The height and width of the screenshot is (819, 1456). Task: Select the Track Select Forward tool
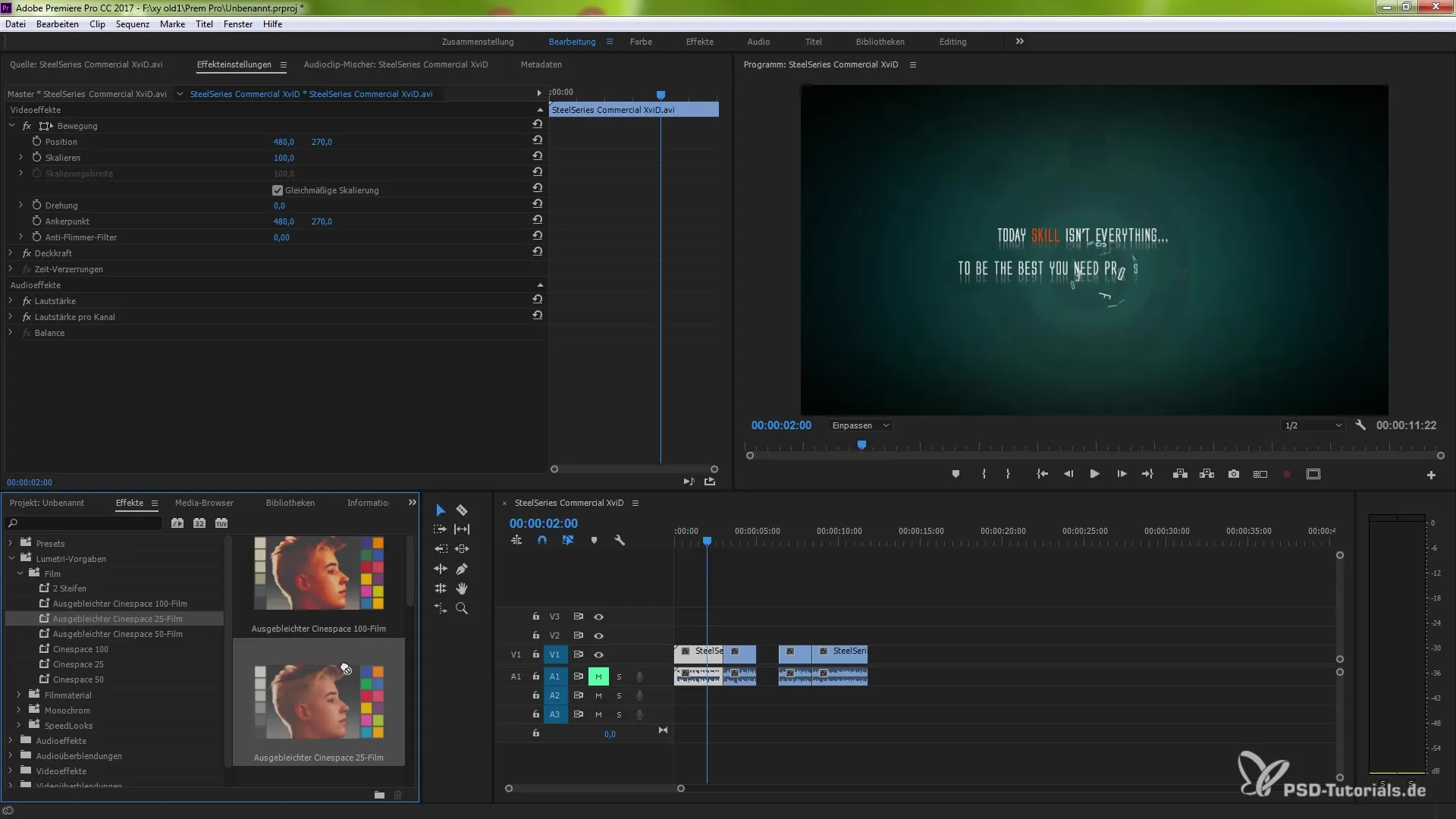tap(441, 529)
